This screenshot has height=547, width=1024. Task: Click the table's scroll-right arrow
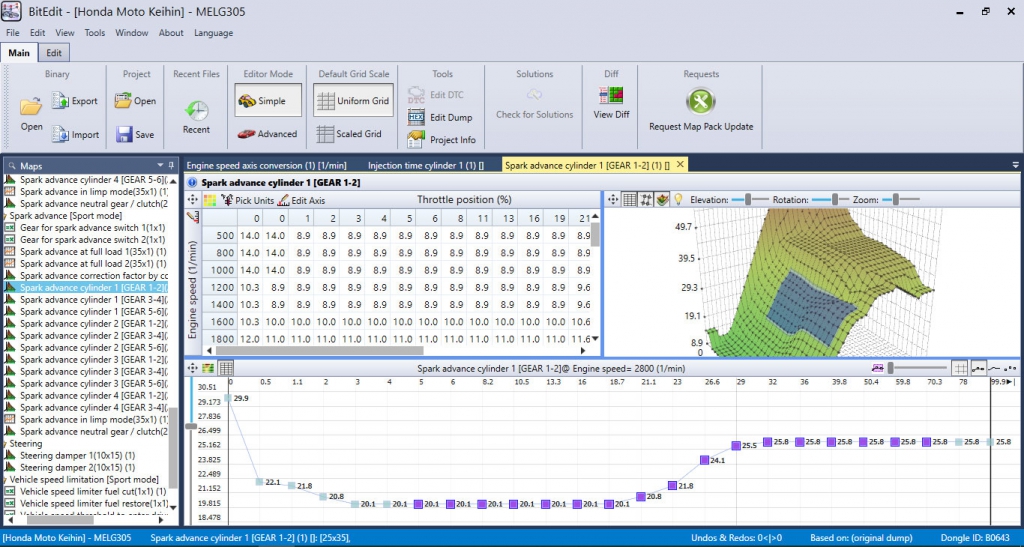point(583,351)
